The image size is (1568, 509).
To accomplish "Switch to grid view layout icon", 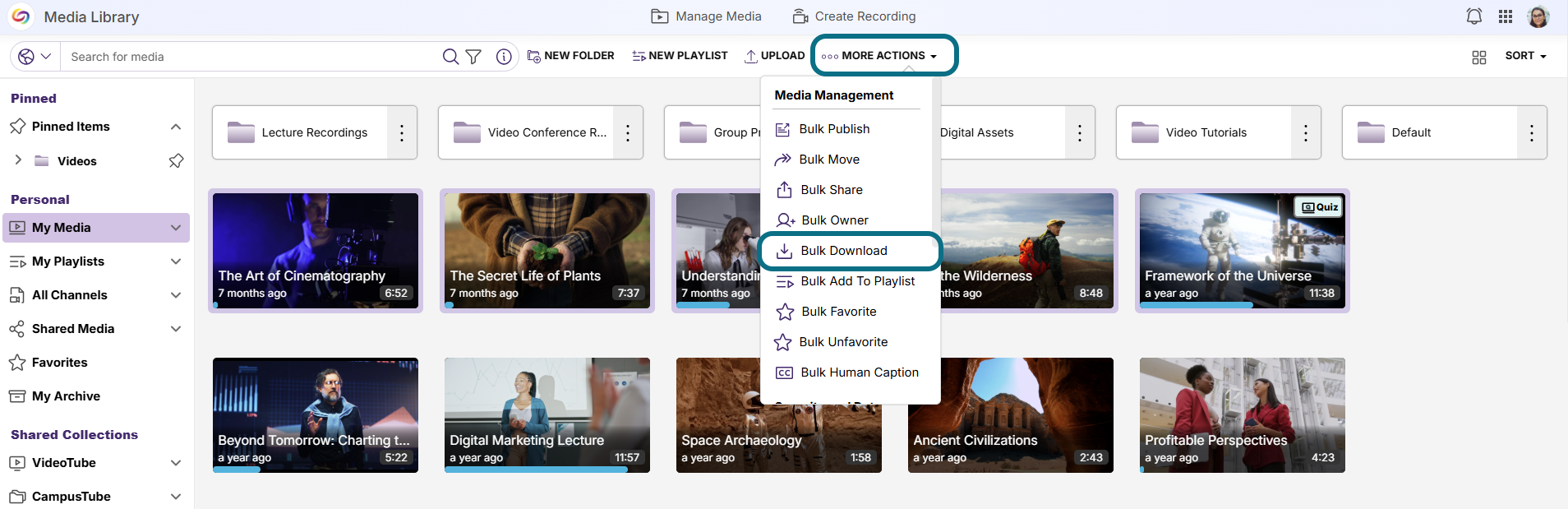I will [1479, 57].
